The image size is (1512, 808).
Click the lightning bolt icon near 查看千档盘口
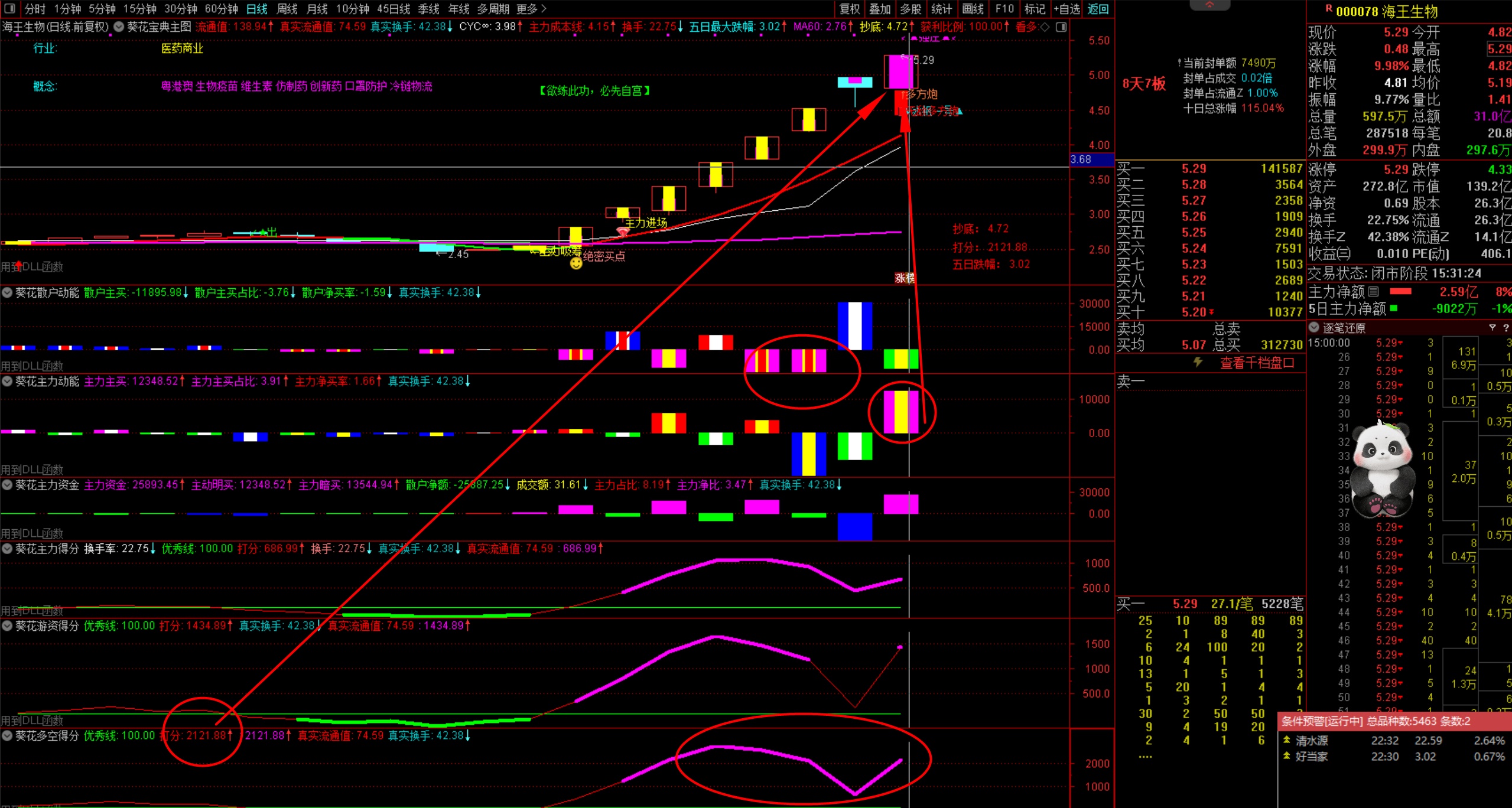[1198, 362]
